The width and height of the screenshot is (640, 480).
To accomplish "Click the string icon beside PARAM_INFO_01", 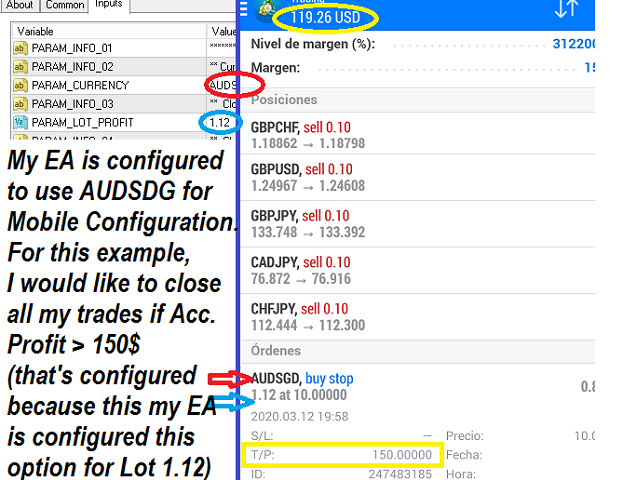I will point(20,48).
